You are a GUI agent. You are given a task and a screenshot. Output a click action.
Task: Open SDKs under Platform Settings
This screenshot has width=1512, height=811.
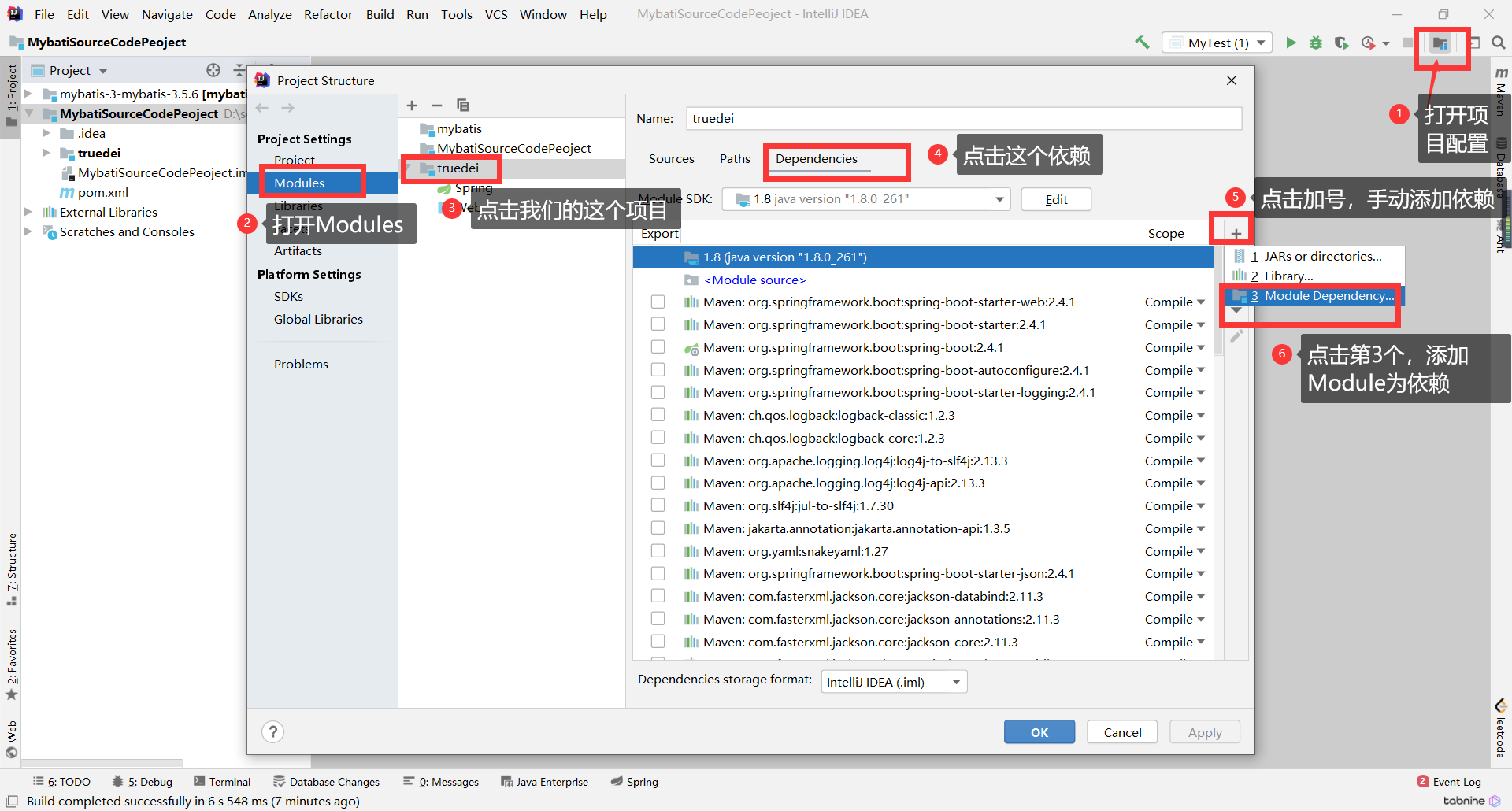288,296
